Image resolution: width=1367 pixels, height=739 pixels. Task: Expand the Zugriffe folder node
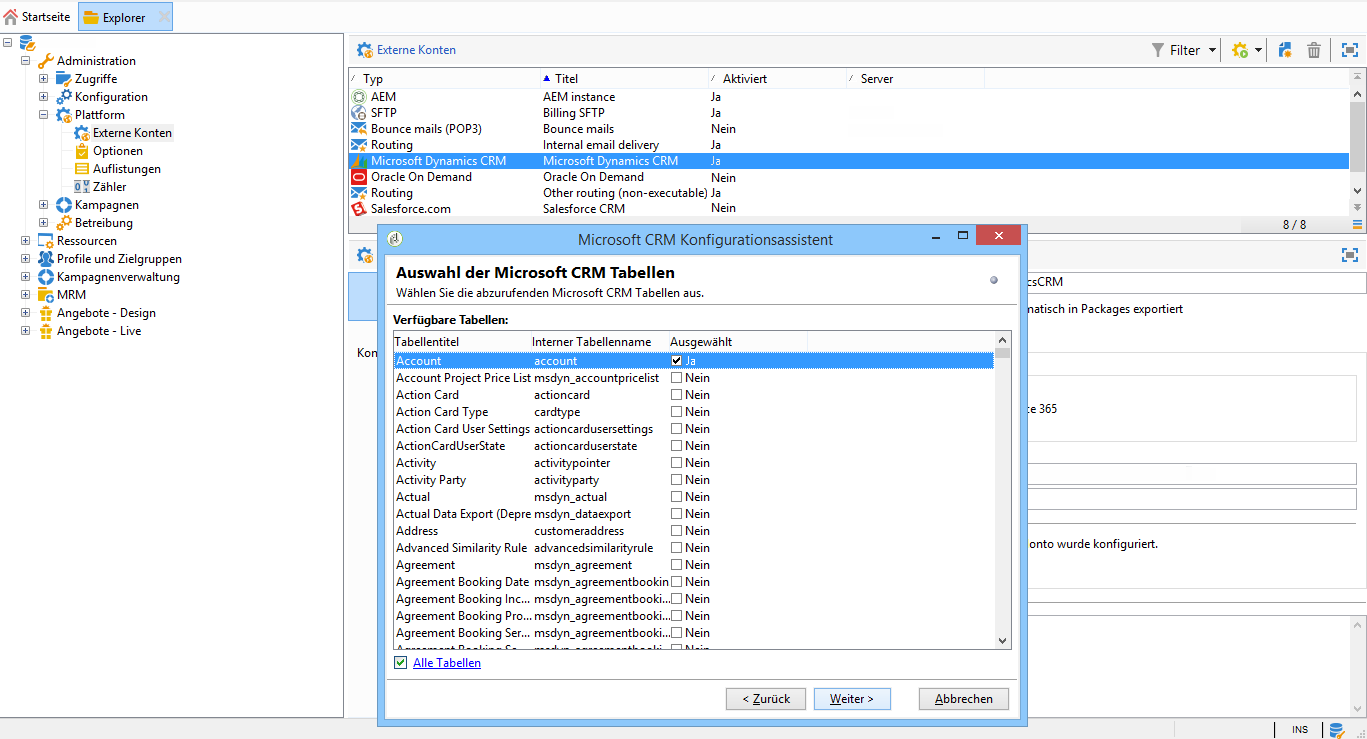[44, 79]
